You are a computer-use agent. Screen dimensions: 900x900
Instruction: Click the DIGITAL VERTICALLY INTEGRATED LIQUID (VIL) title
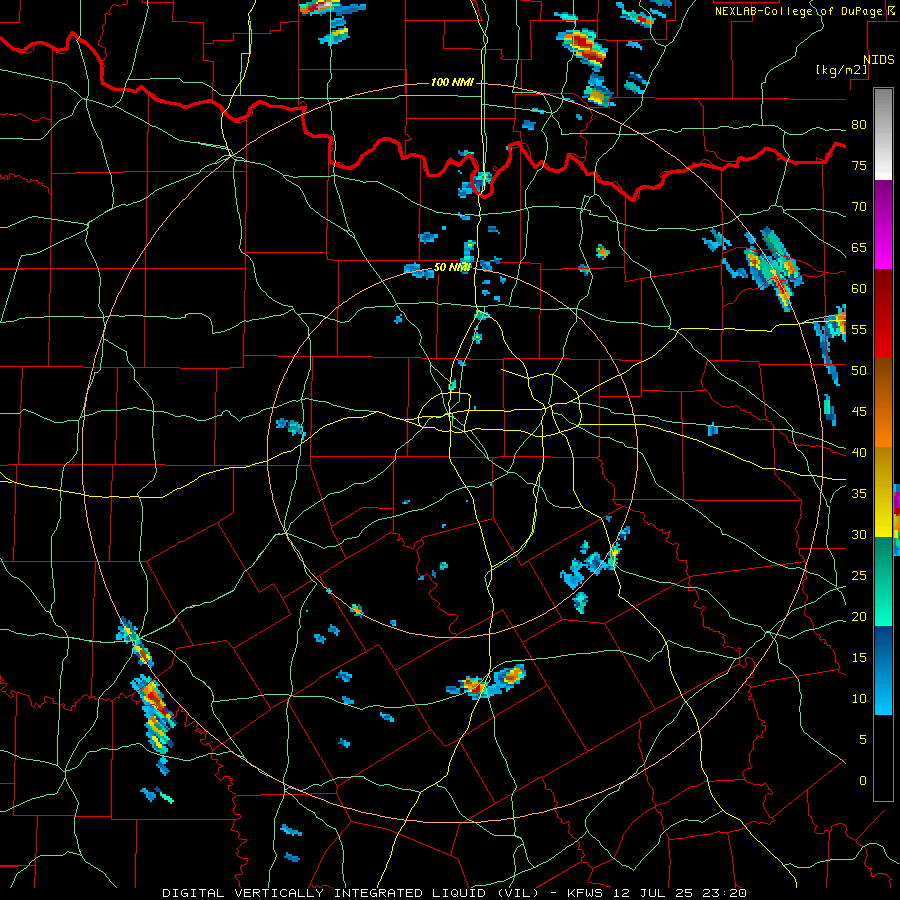351,893
